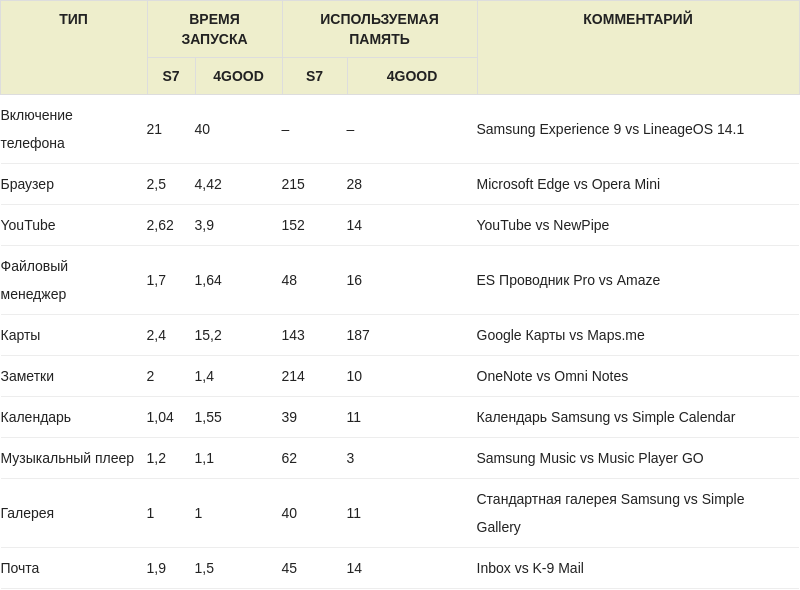Viewport: 800px width, 590px height.
Task: Click the S7 subheader under ВРЕМЯ ЗАПУСКА
Action: coord(171,76)
